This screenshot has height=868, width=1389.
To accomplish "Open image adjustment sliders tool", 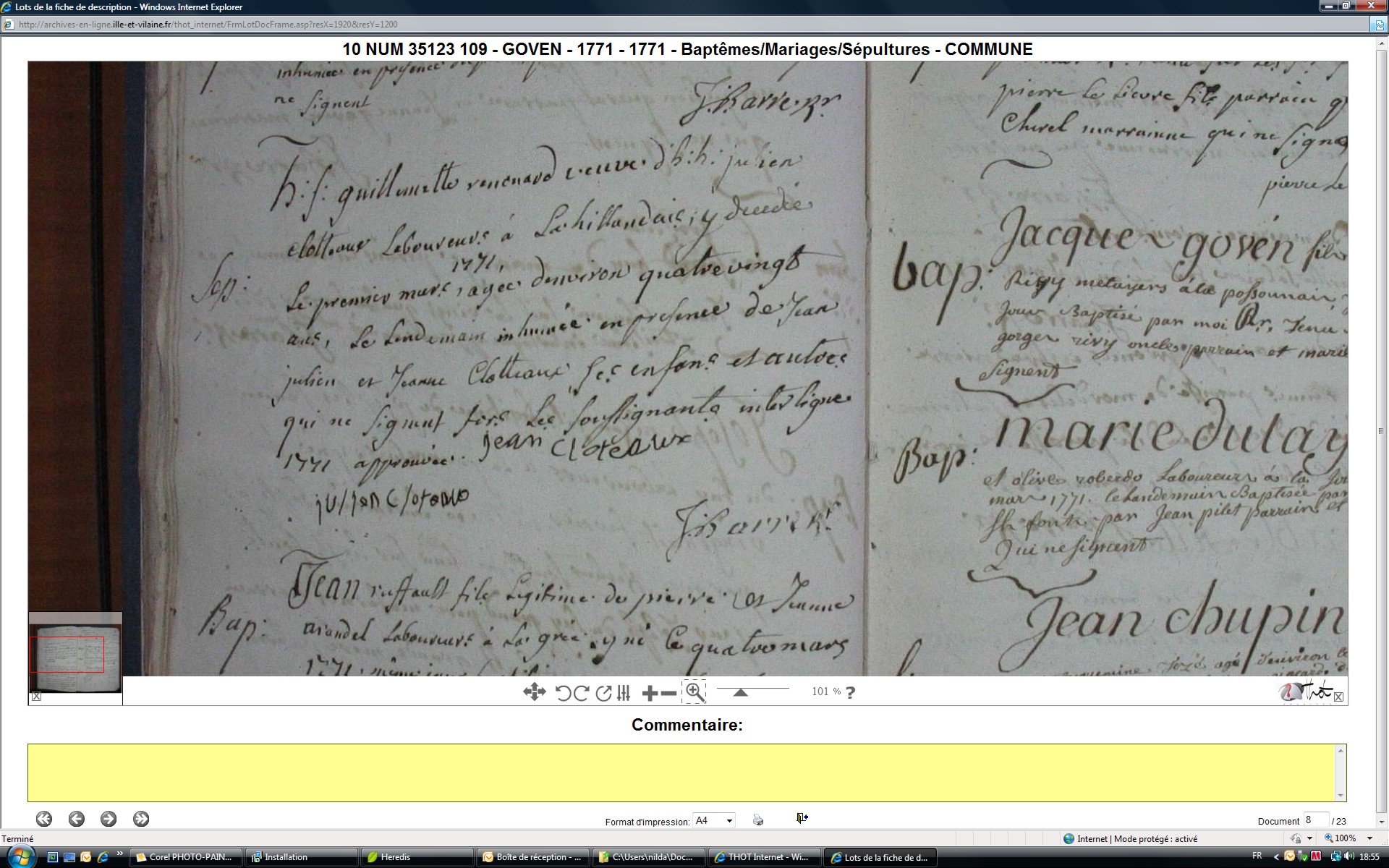I will (624, 693).
